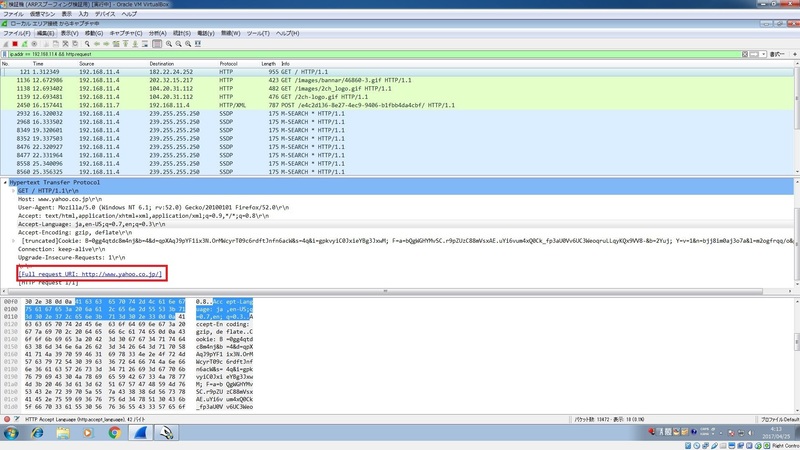Open the Full request URI link
Image resolution: width=800 pixels, height=450 pixels.
click(90, 274)
